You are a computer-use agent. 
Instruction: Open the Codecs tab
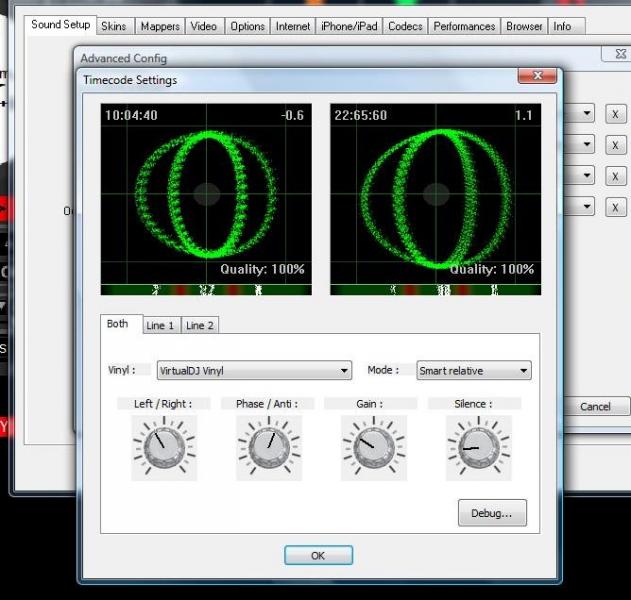[405, 27]
